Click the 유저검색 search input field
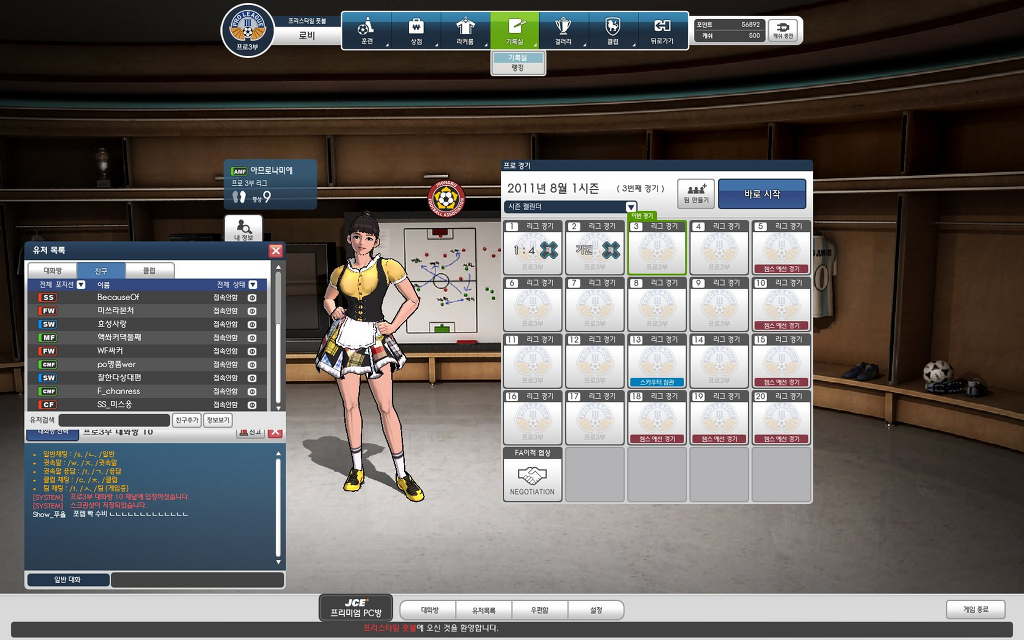 coord(113,420)
